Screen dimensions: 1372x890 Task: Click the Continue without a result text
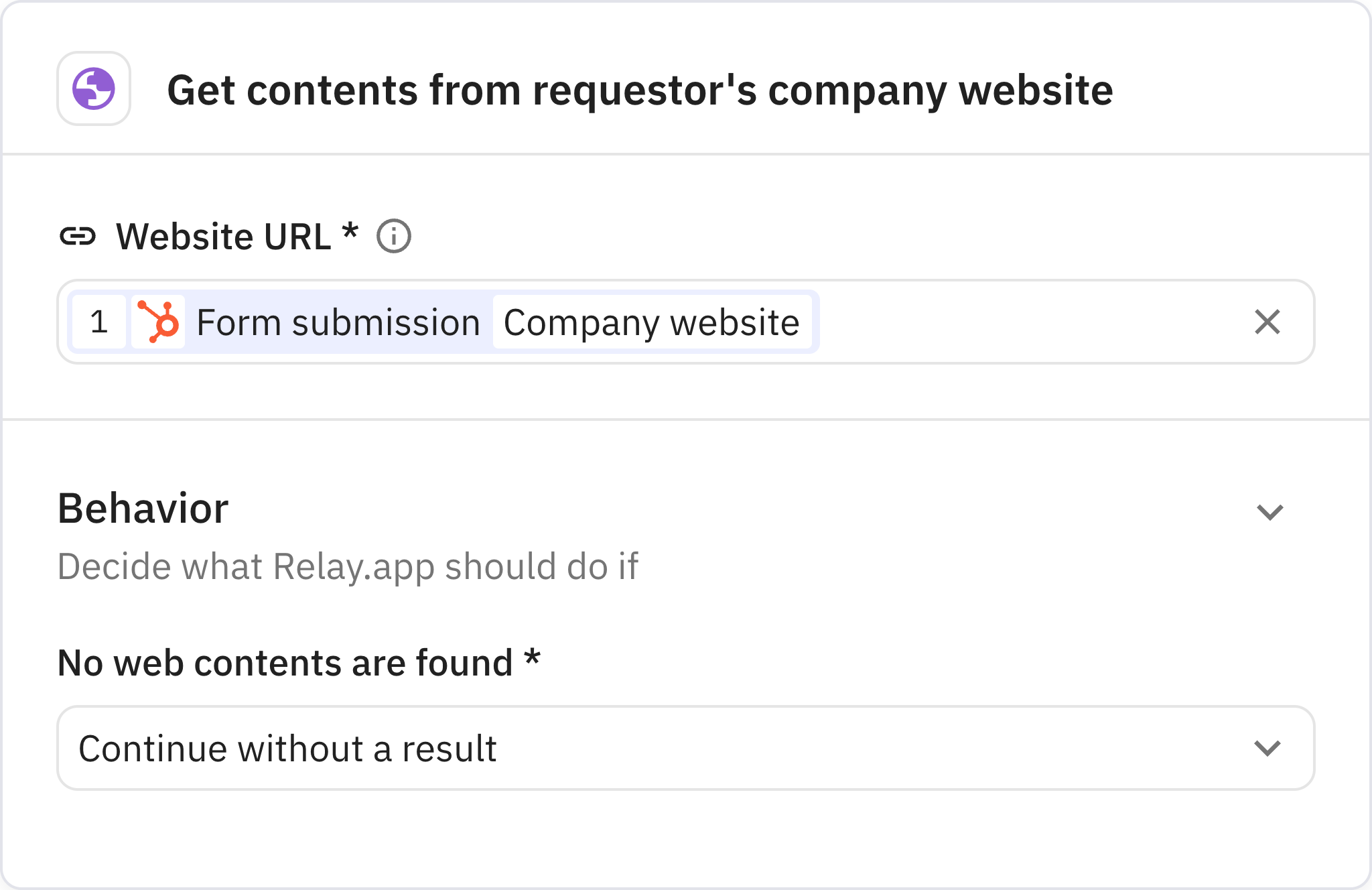(x=289, y=749)
